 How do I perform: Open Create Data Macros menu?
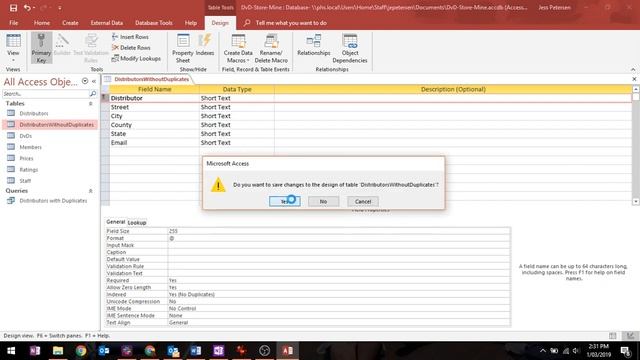(x=238, y=48)
